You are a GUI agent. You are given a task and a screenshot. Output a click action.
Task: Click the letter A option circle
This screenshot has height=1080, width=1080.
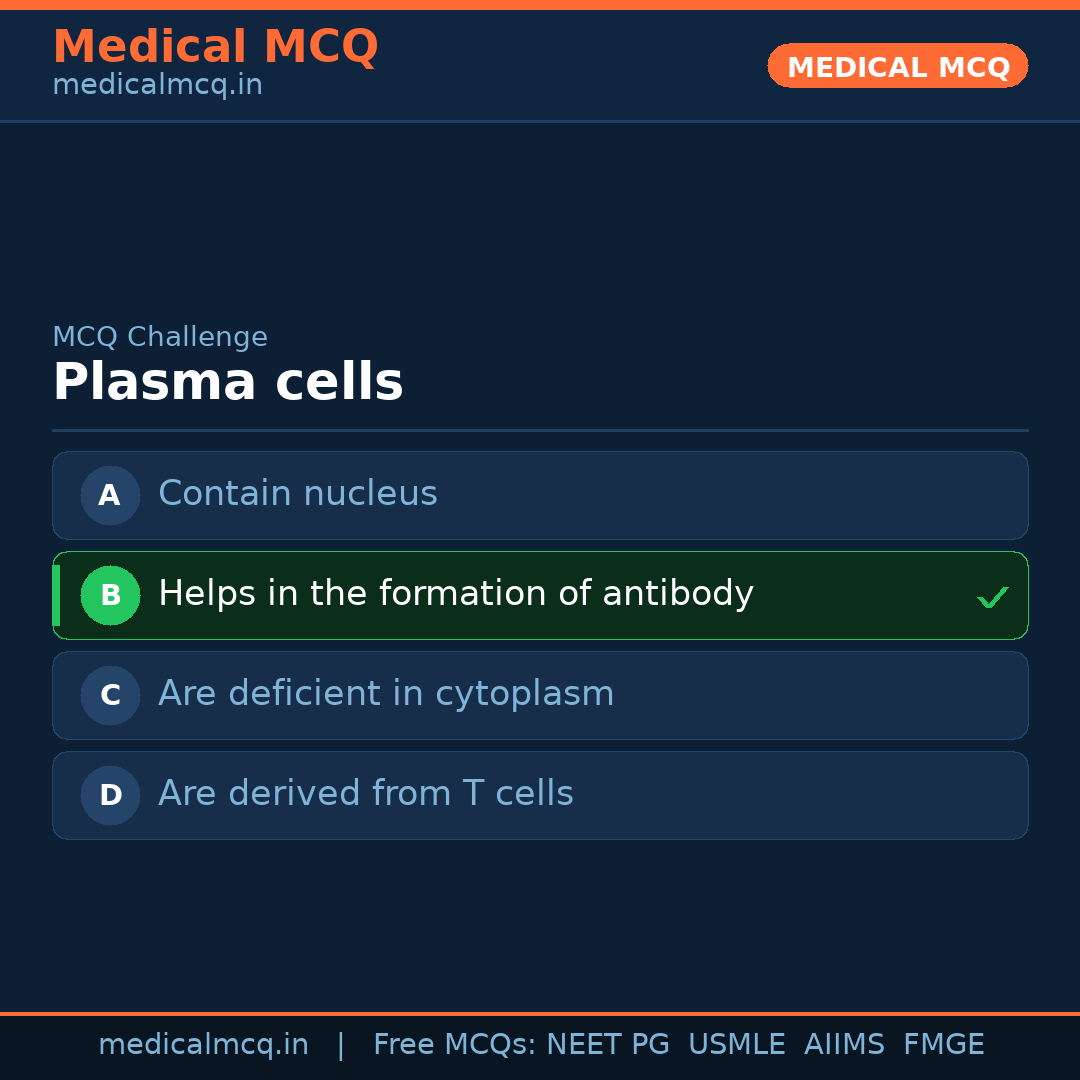pos(110,495)
